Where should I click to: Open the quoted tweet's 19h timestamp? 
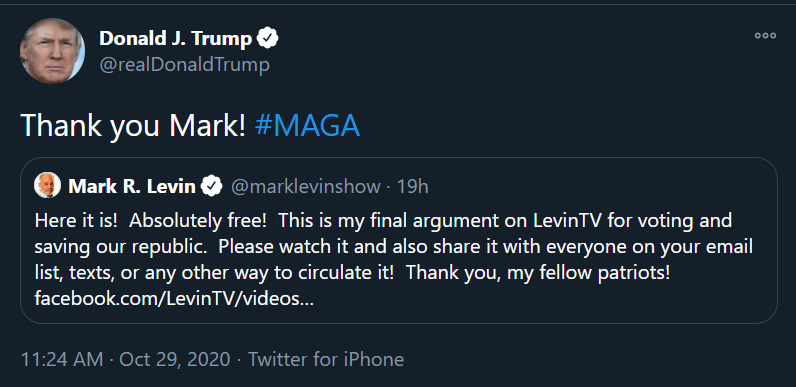click(412, 187)
